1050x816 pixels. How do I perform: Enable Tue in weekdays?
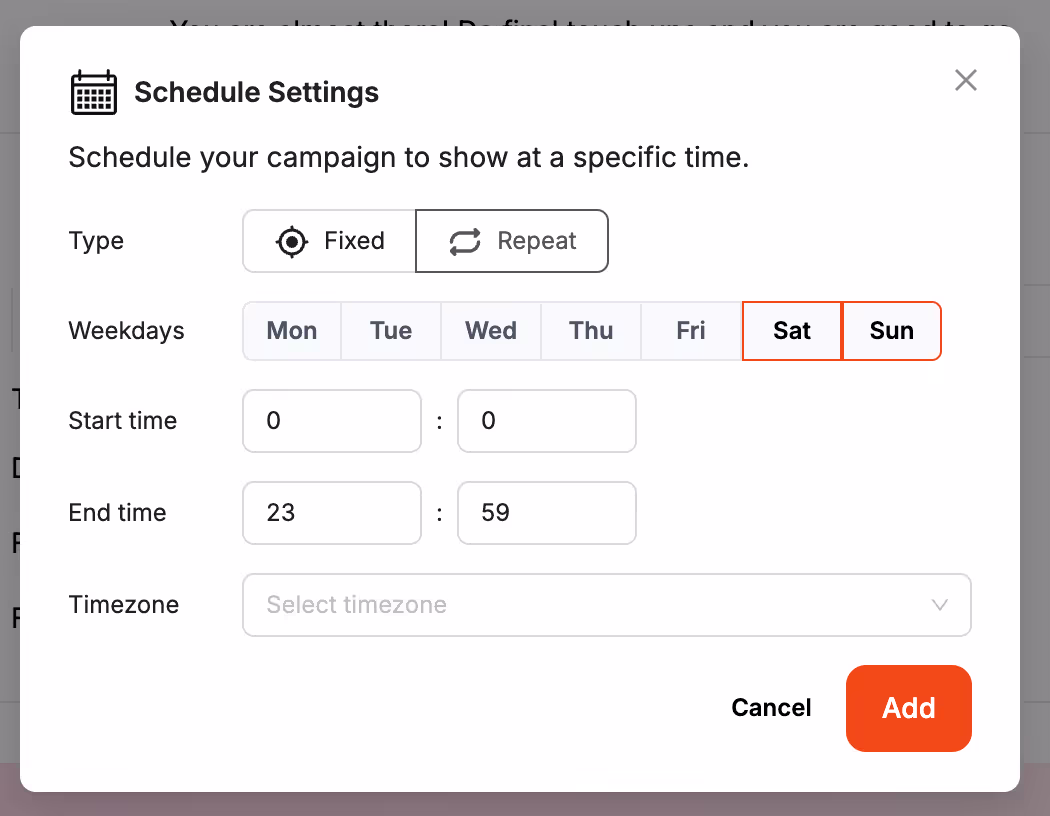pos(391,331)
